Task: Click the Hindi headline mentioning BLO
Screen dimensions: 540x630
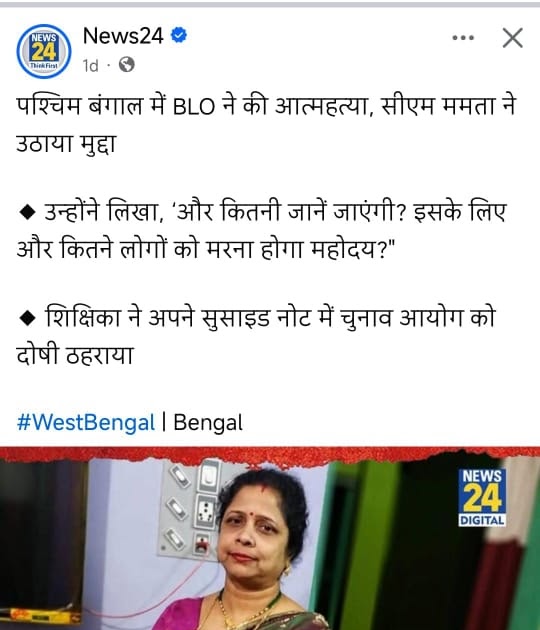Action: point(265,124)
